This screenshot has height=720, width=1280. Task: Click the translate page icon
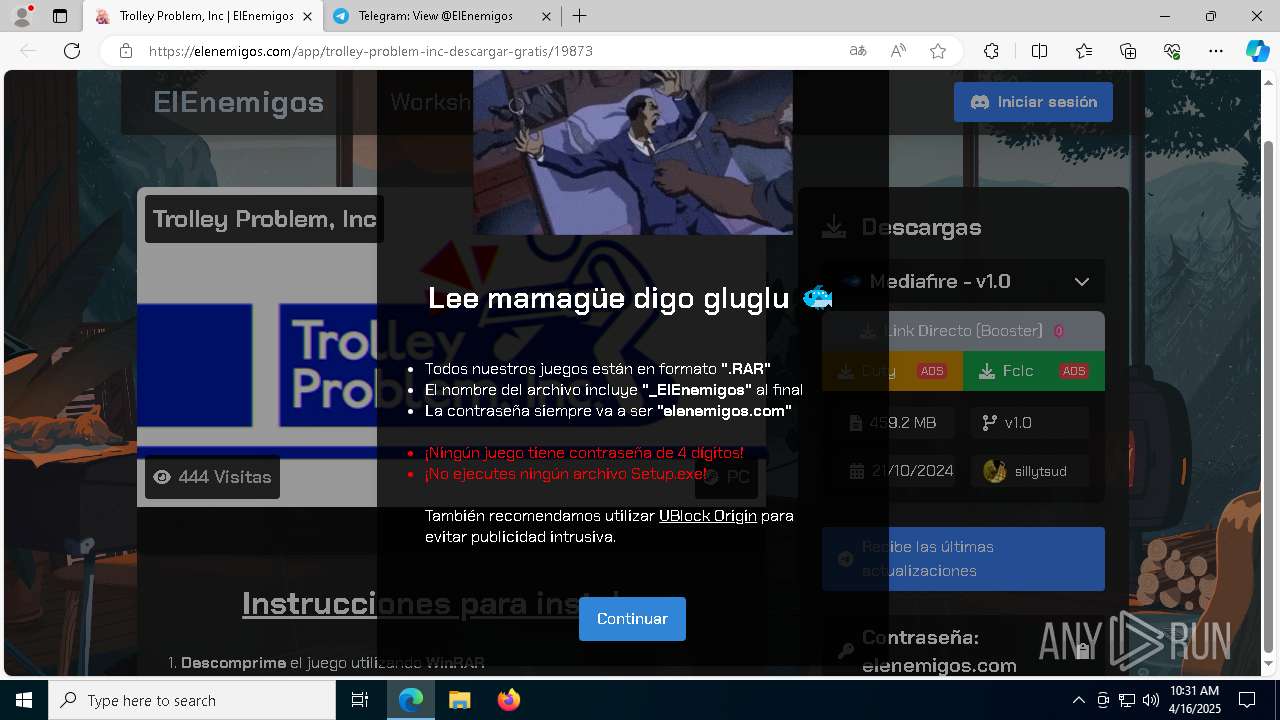[858, 51]
